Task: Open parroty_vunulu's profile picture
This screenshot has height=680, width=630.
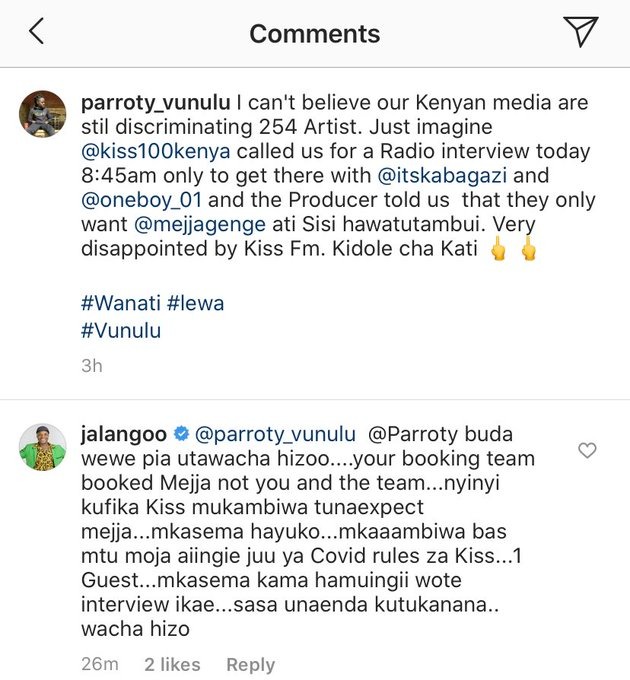Action: tap(42, 114)
